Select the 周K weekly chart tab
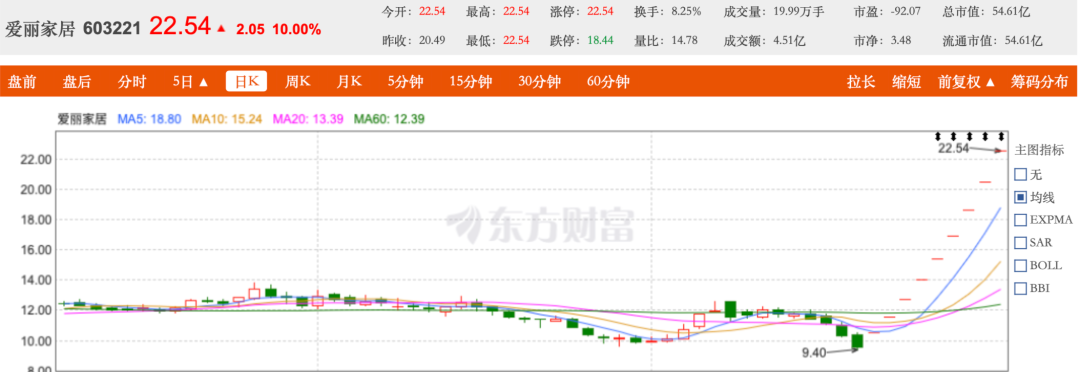 (x=298, y=82)
